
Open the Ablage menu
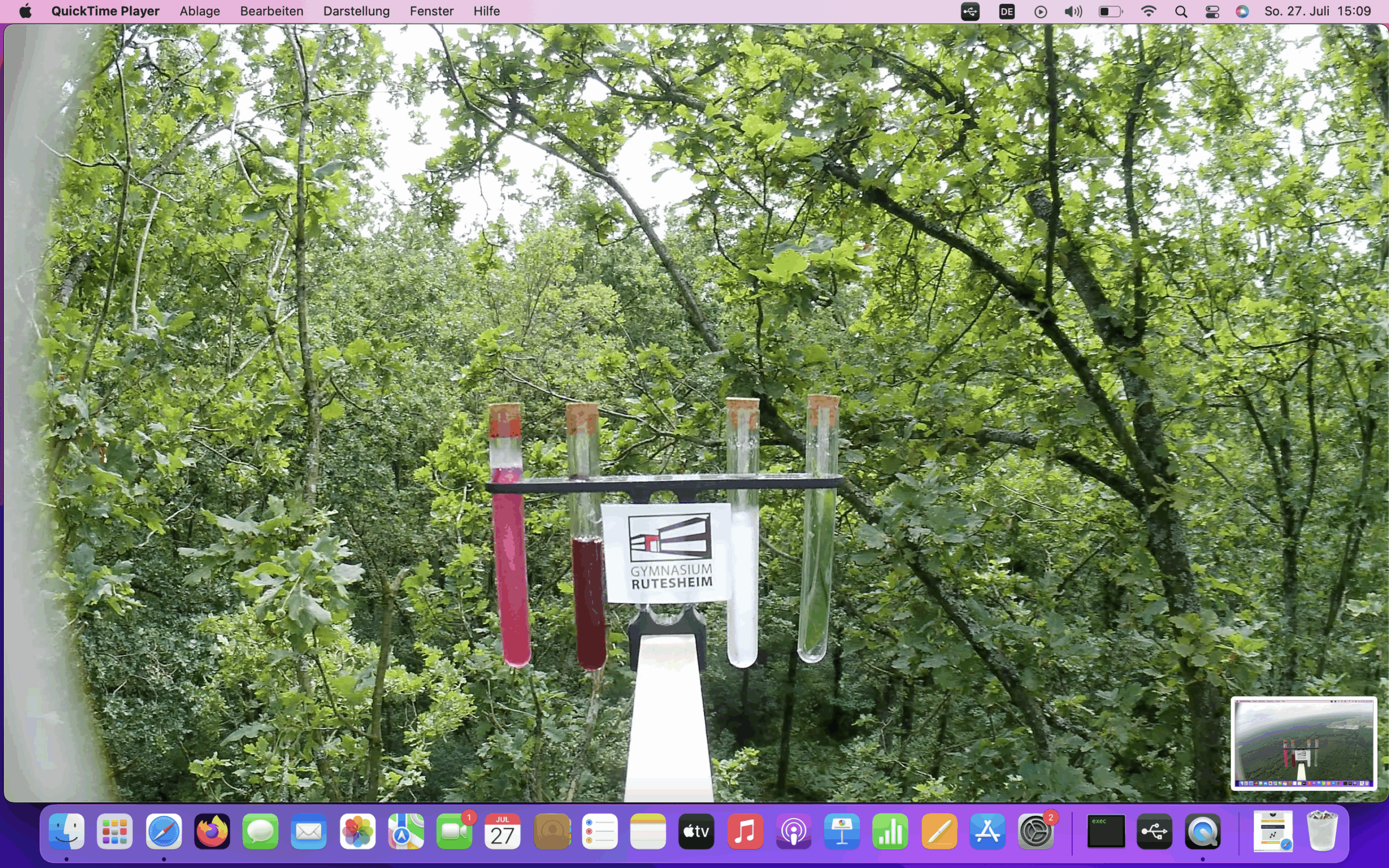(x=200, y=11)
